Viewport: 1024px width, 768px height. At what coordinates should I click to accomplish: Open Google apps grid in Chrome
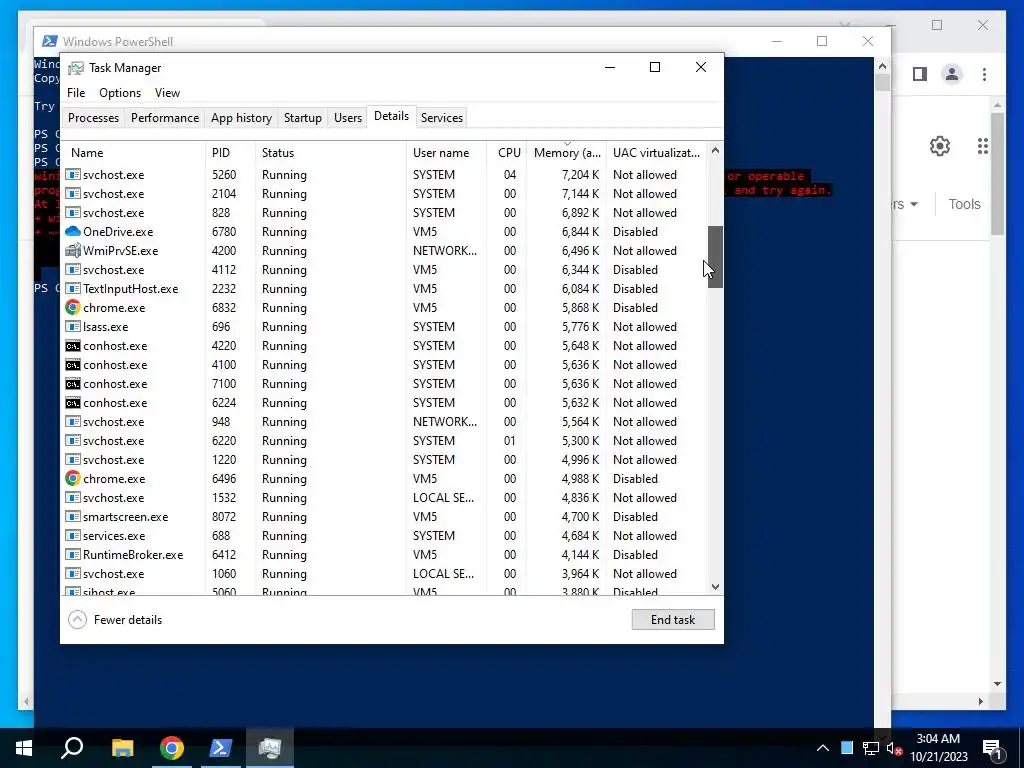coord(983,146)
